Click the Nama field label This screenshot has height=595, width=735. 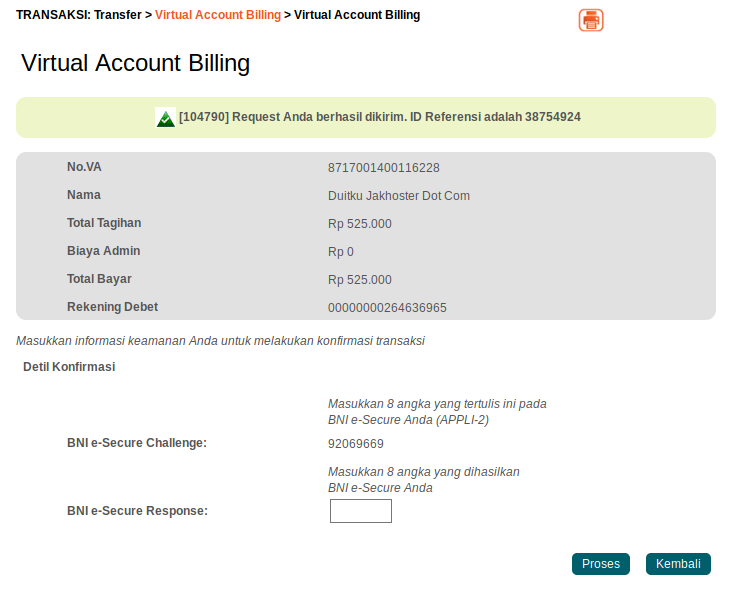[84, 195]
